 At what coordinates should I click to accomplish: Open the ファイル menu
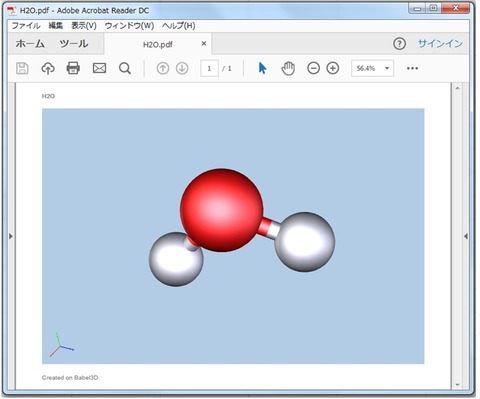pyautogui.click(x=26, y=26)
